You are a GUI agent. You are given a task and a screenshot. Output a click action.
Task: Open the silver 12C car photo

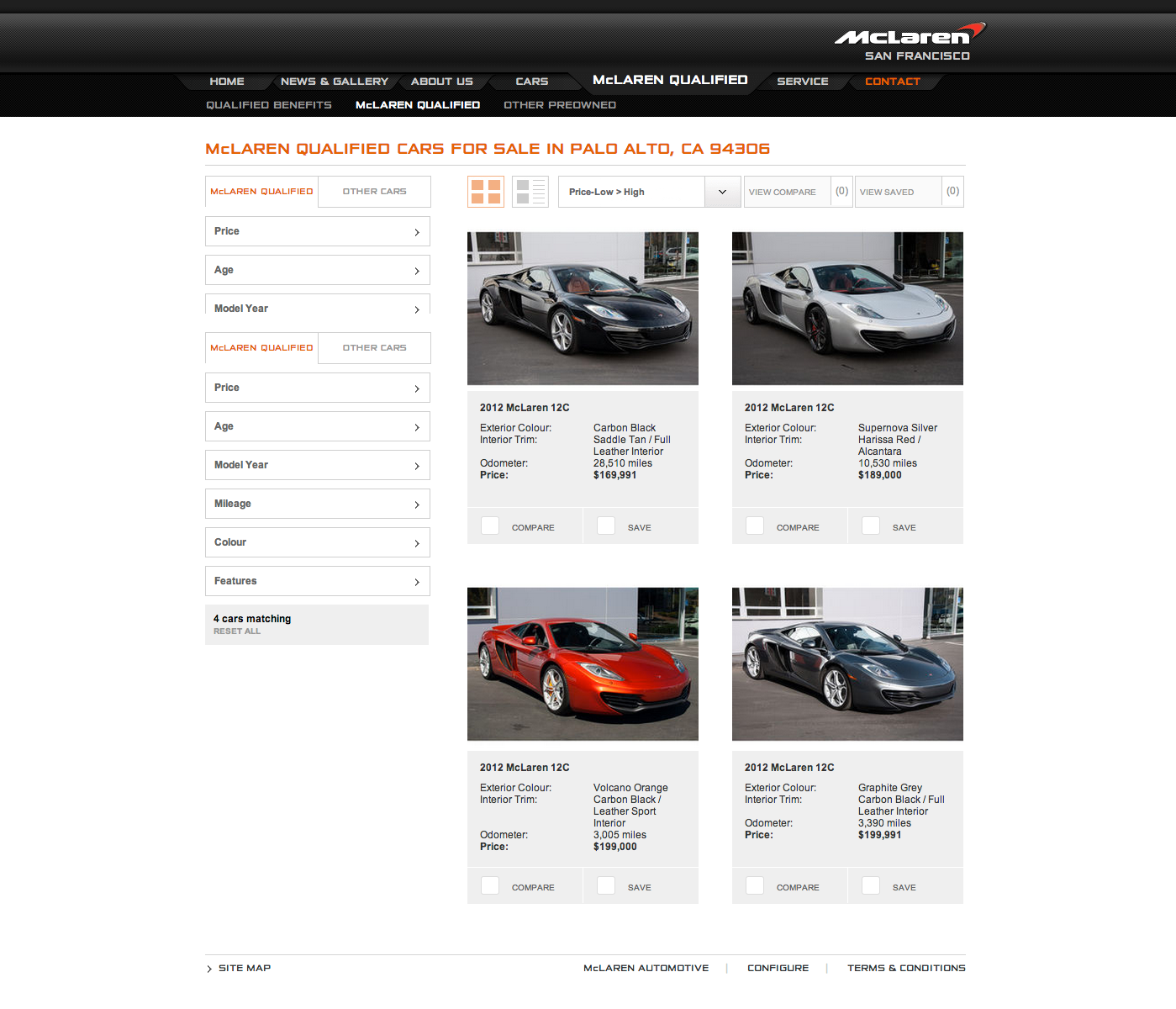point(847,309)
